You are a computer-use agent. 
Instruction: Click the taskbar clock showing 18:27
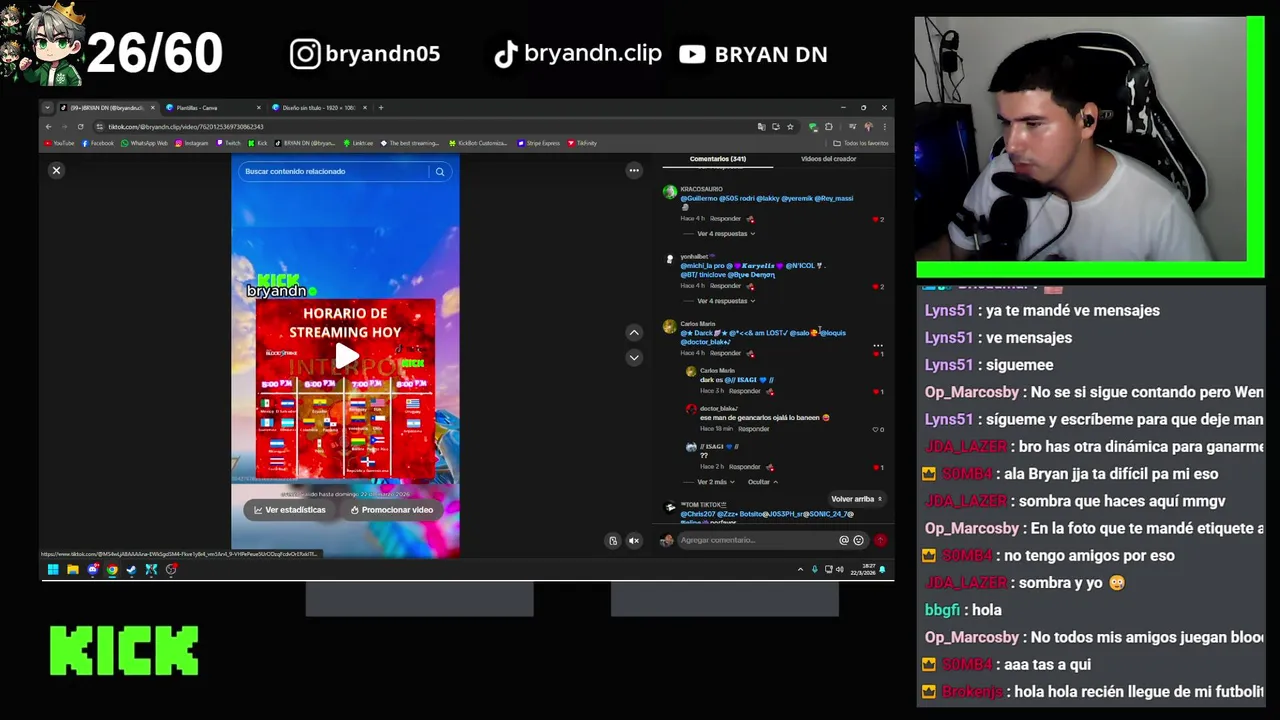coord(862,570)
